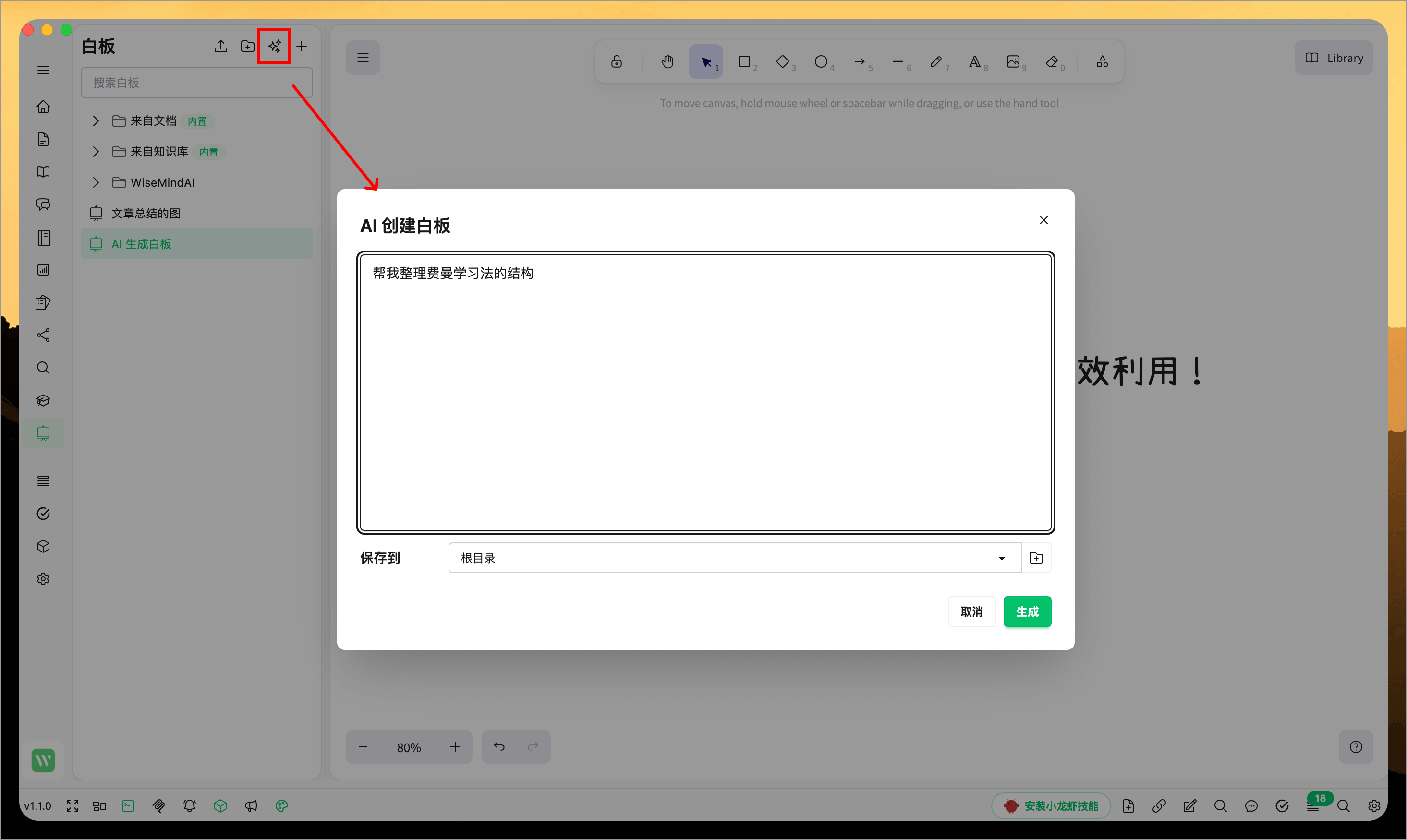Select the insert image tool

(1014, 62)
